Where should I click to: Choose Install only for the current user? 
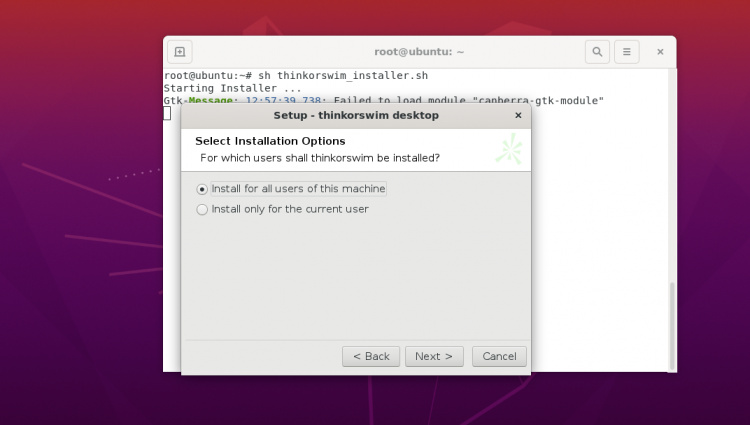coord(203,210)
